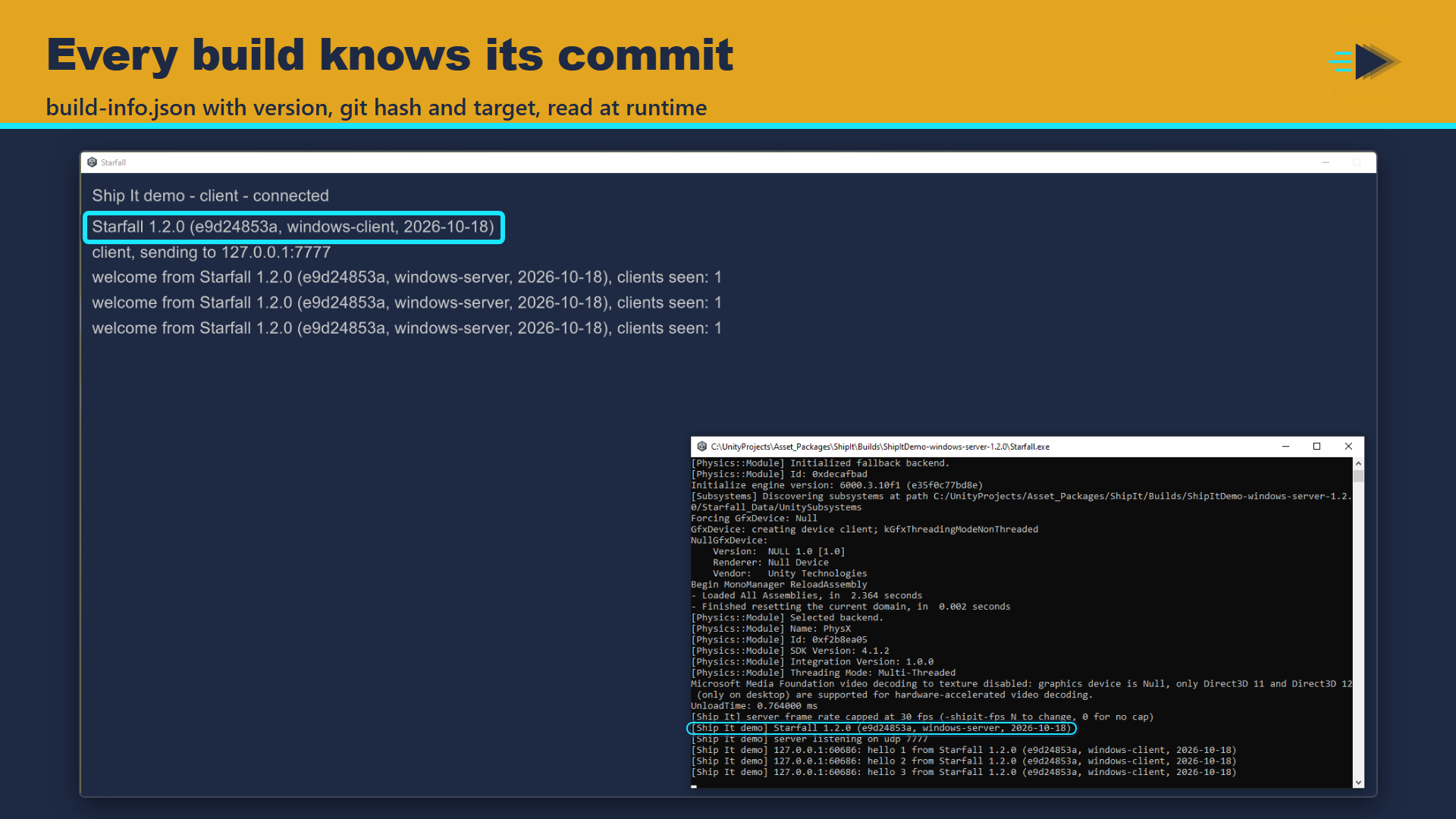Click the 'build-info.json with version' subtitle
Viewport: 1456px width, 819px height.
[x=376, y=108]
